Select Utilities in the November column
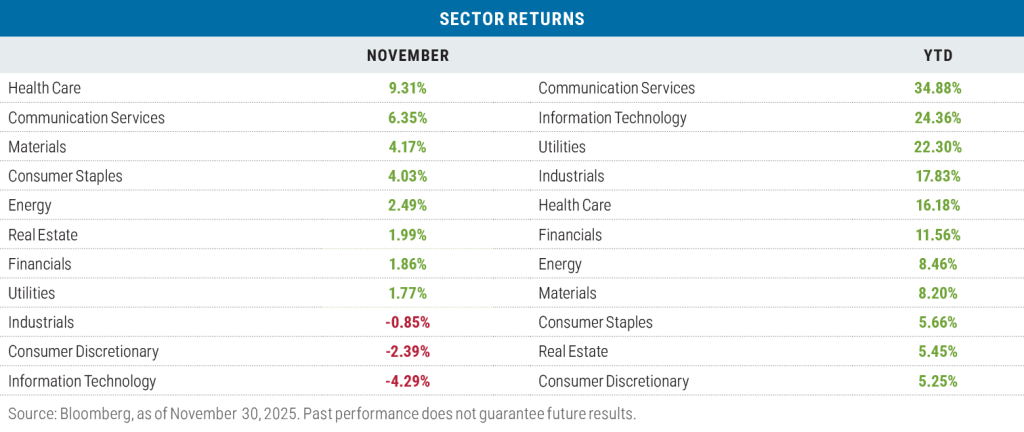Image resolution: width=1024 pixels, height=432 pixels. coord(32,293)
